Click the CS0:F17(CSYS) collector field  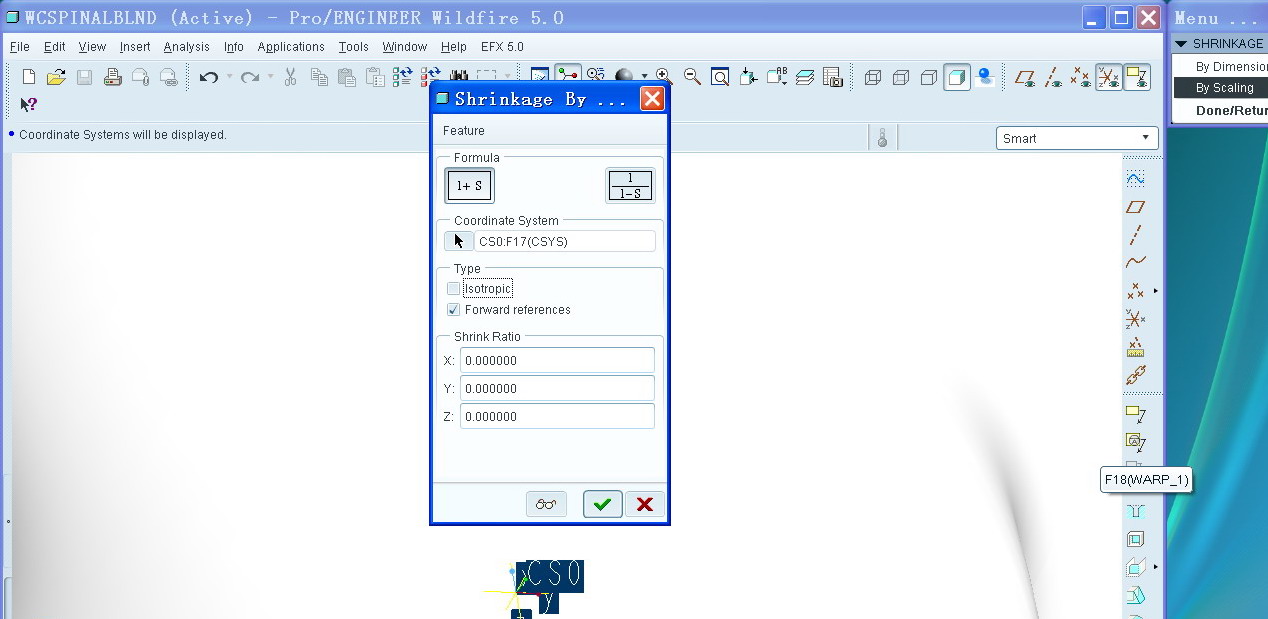click(565, 241)
